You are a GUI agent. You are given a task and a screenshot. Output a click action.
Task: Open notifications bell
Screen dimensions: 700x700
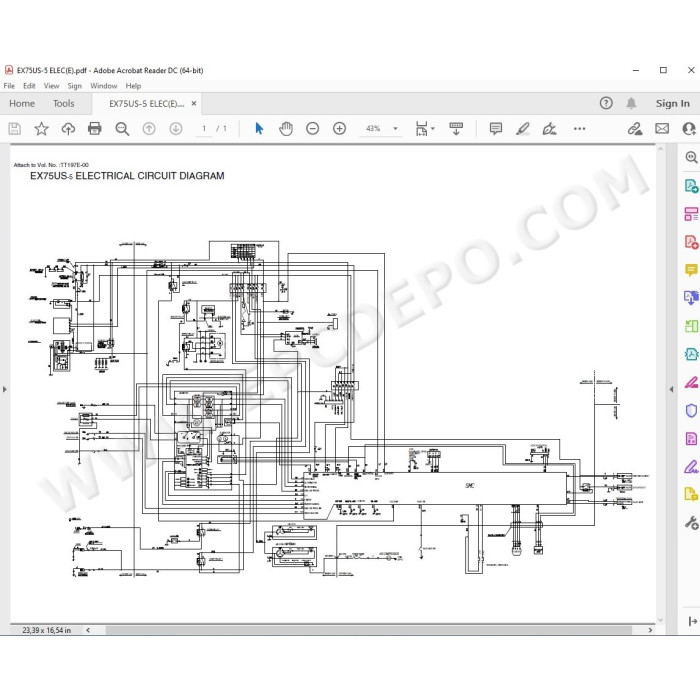point(631,103)
